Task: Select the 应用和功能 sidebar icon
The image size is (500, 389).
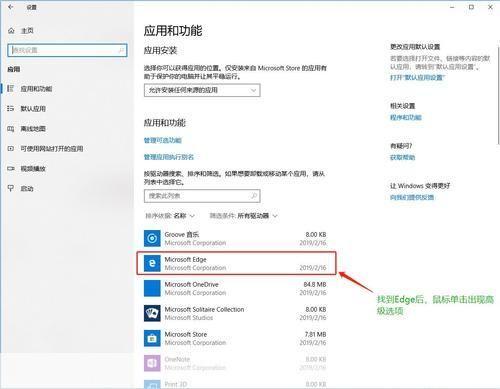Action: 11,88
